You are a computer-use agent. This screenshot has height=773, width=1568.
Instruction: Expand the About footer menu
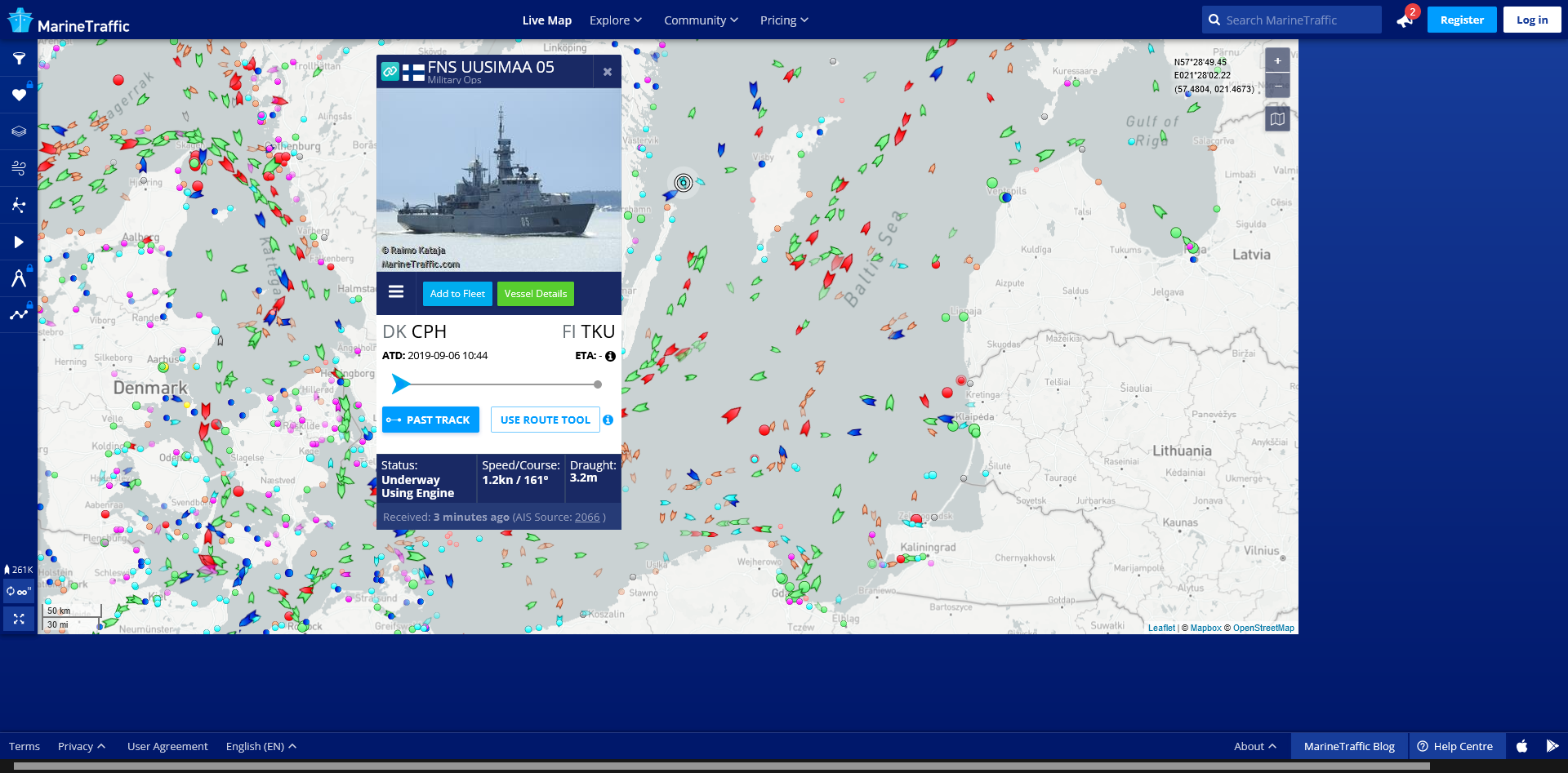coord(1255,747)
